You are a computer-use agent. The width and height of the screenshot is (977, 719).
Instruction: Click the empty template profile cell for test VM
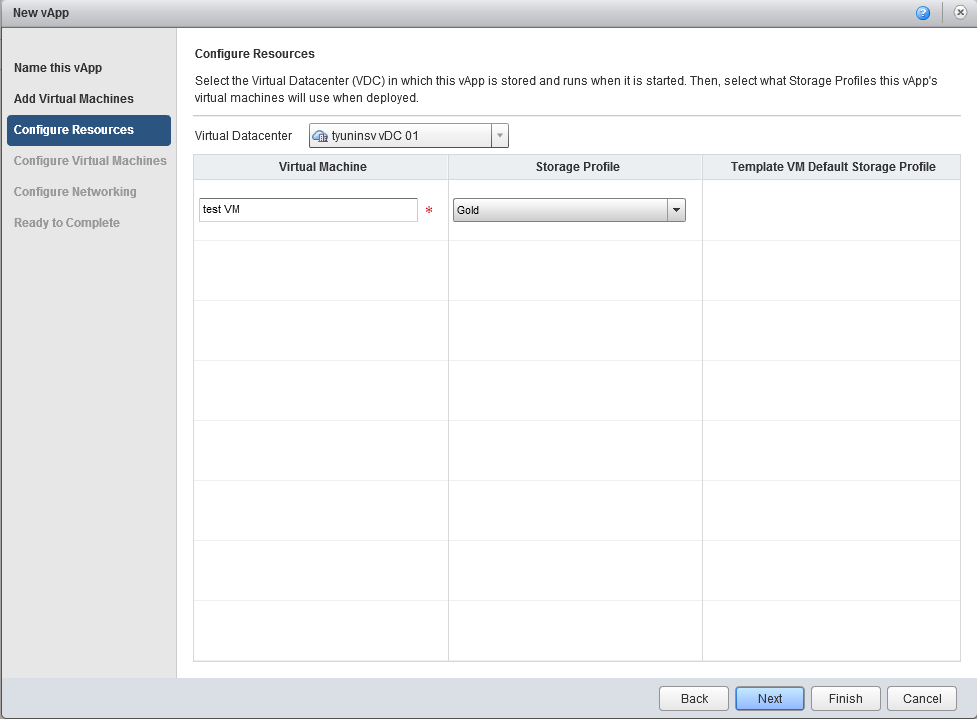click(832, 210)
